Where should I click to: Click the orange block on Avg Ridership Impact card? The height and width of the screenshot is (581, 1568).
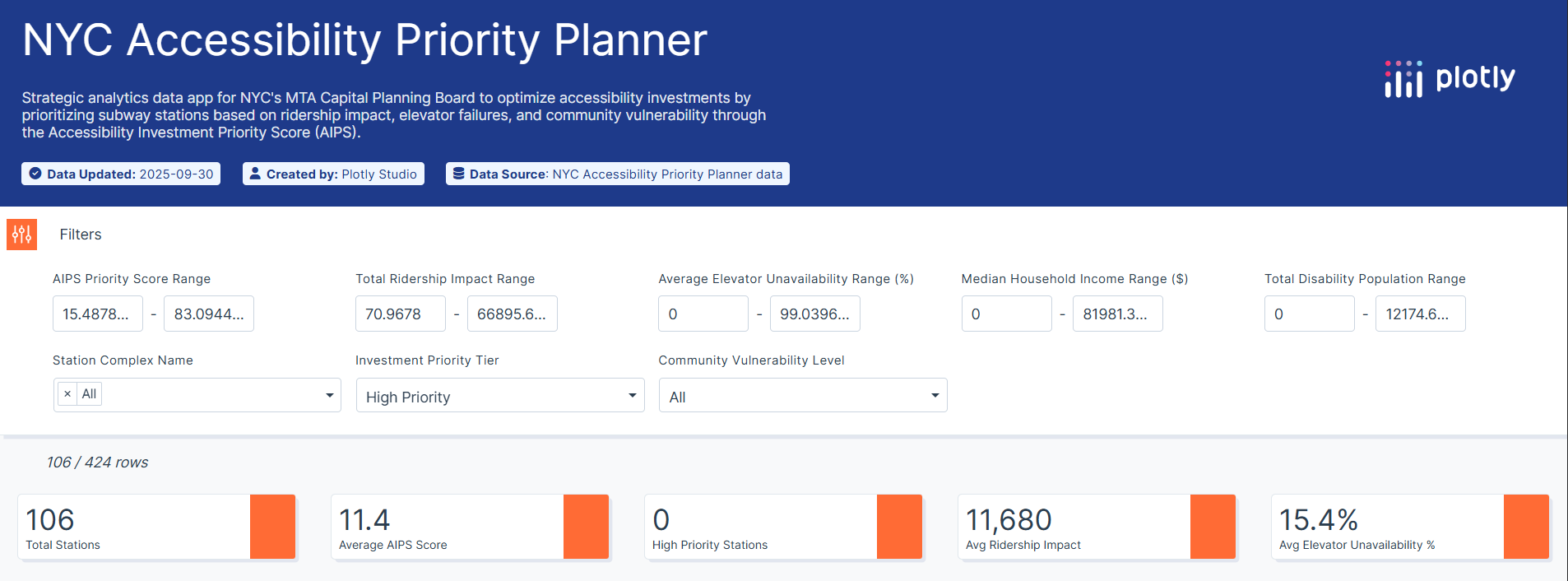pos(1213,527)
